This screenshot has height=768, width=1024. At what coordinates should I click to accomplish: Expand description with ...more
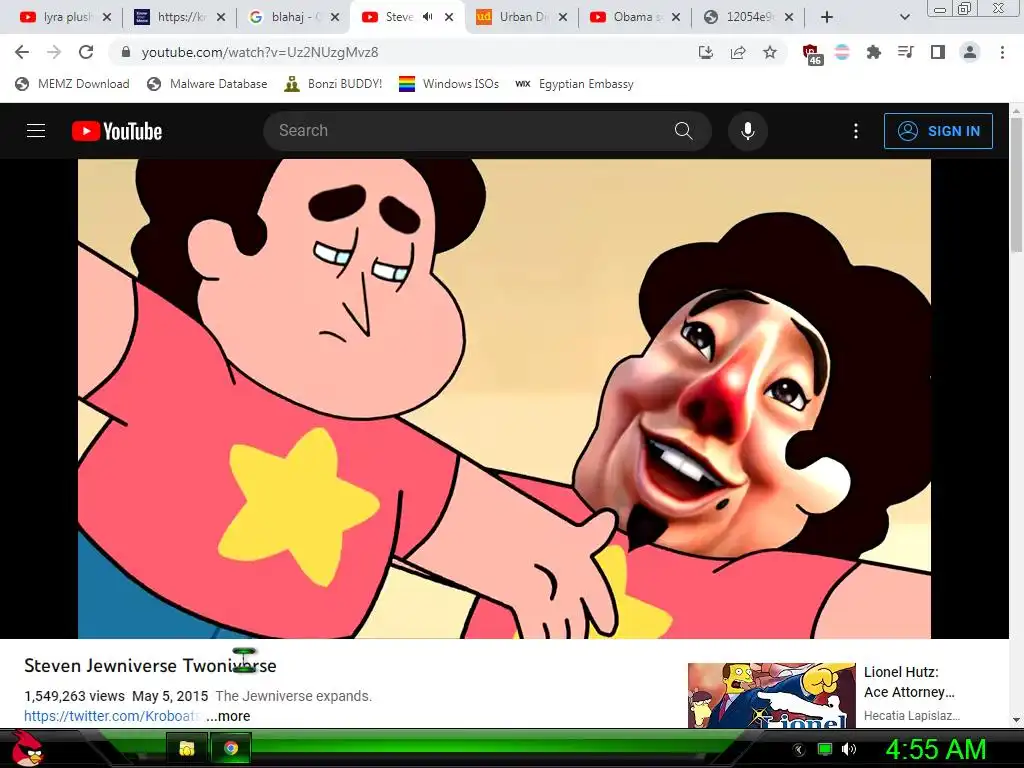coord(228,716)
